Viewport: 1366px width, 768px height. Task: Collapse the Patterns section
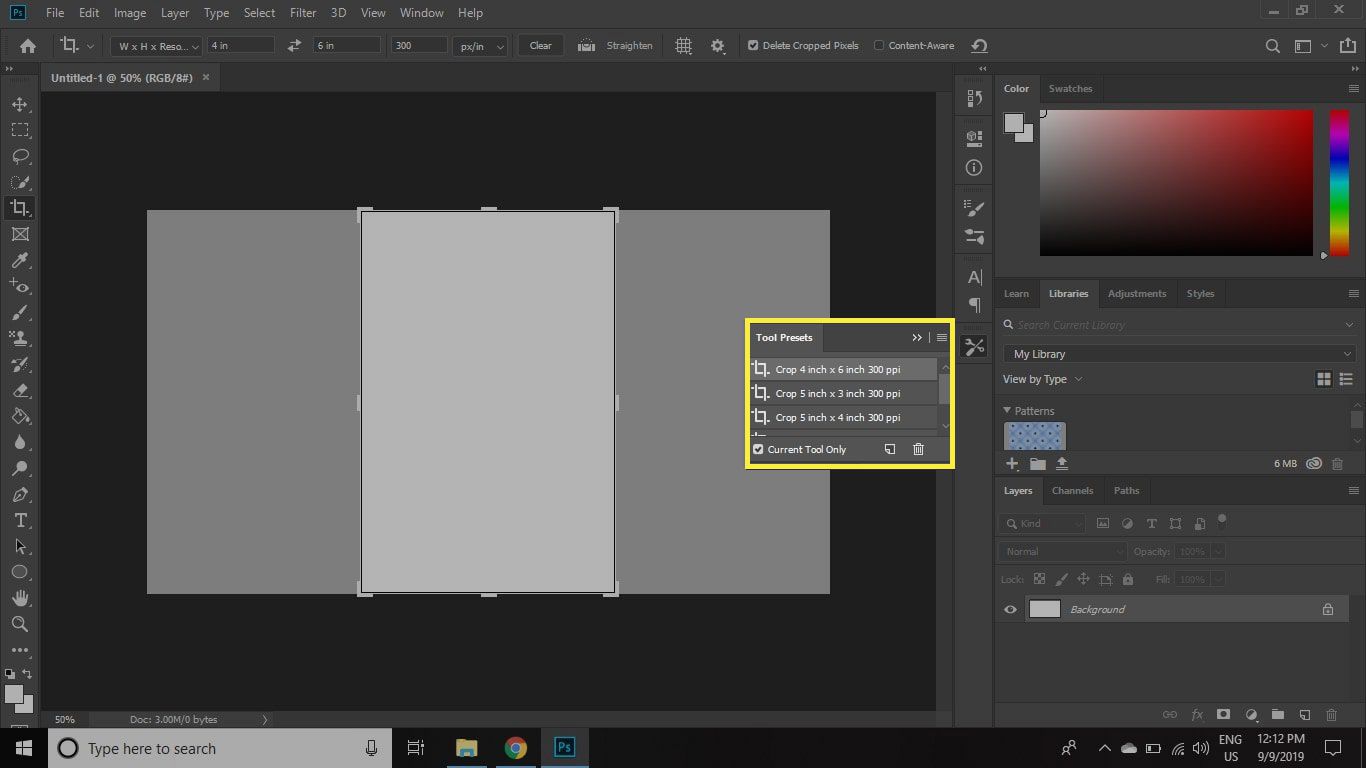point(1007,411)
